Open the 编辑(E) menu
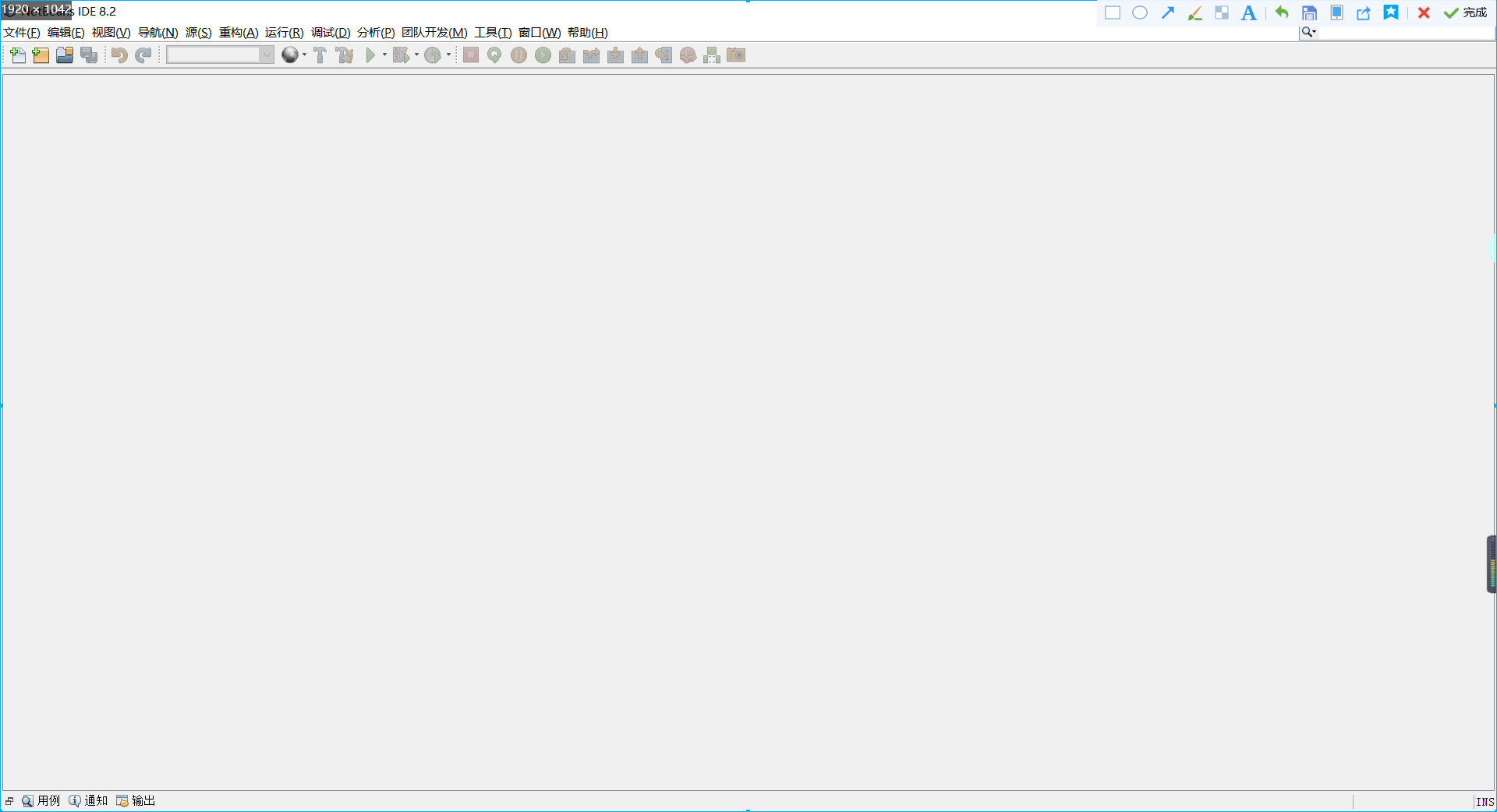 coord(66,32)
